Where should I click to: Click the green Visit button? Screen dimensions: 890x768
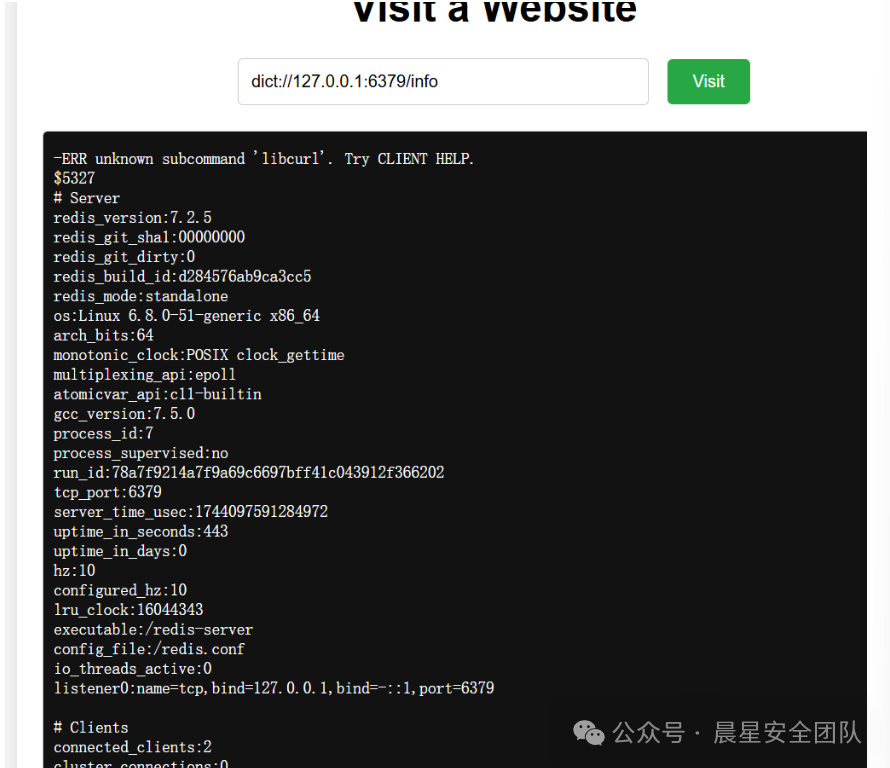pos(708,82)
